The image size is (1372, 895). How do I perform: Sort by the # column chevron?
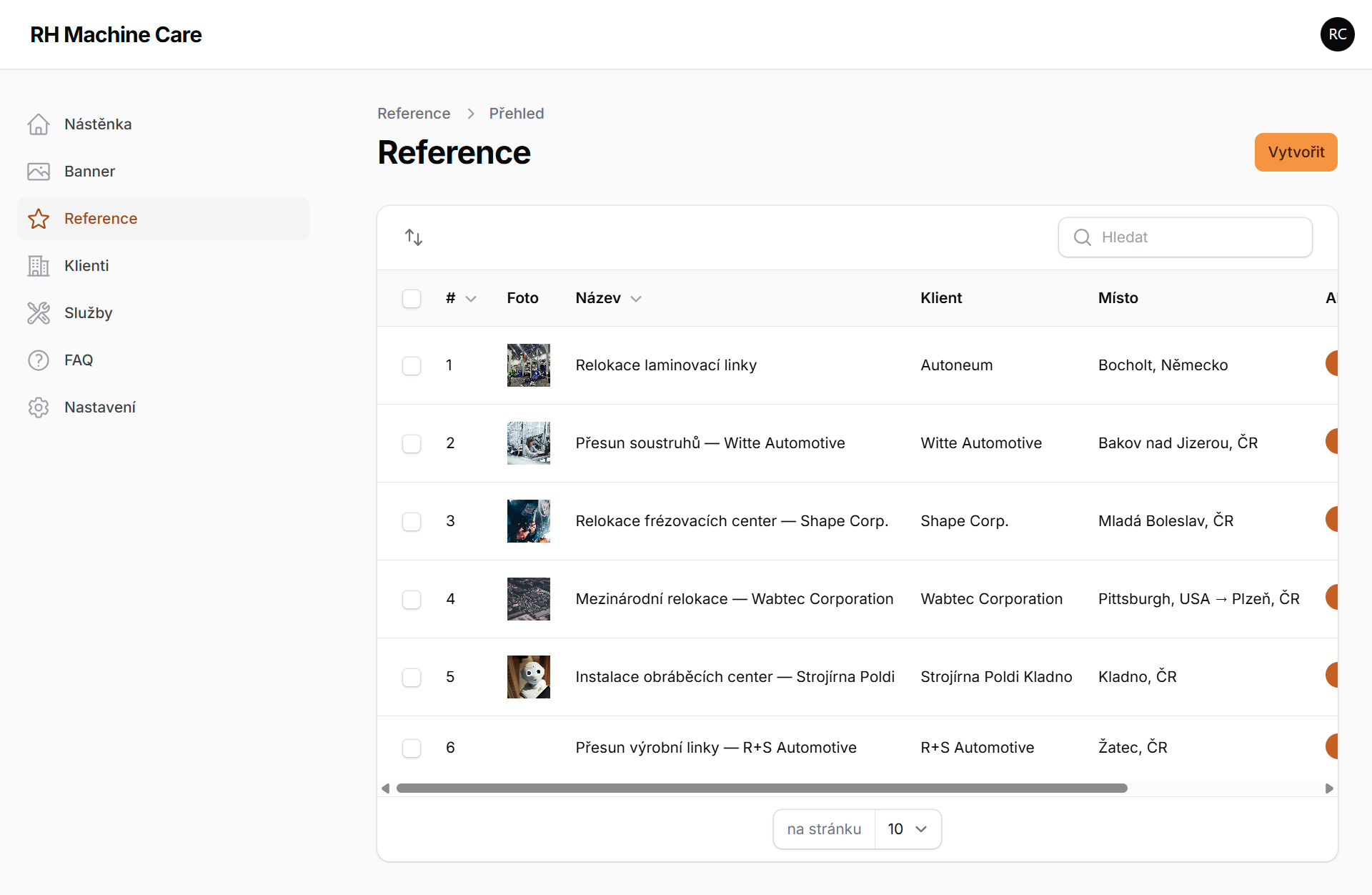[471, 299]
